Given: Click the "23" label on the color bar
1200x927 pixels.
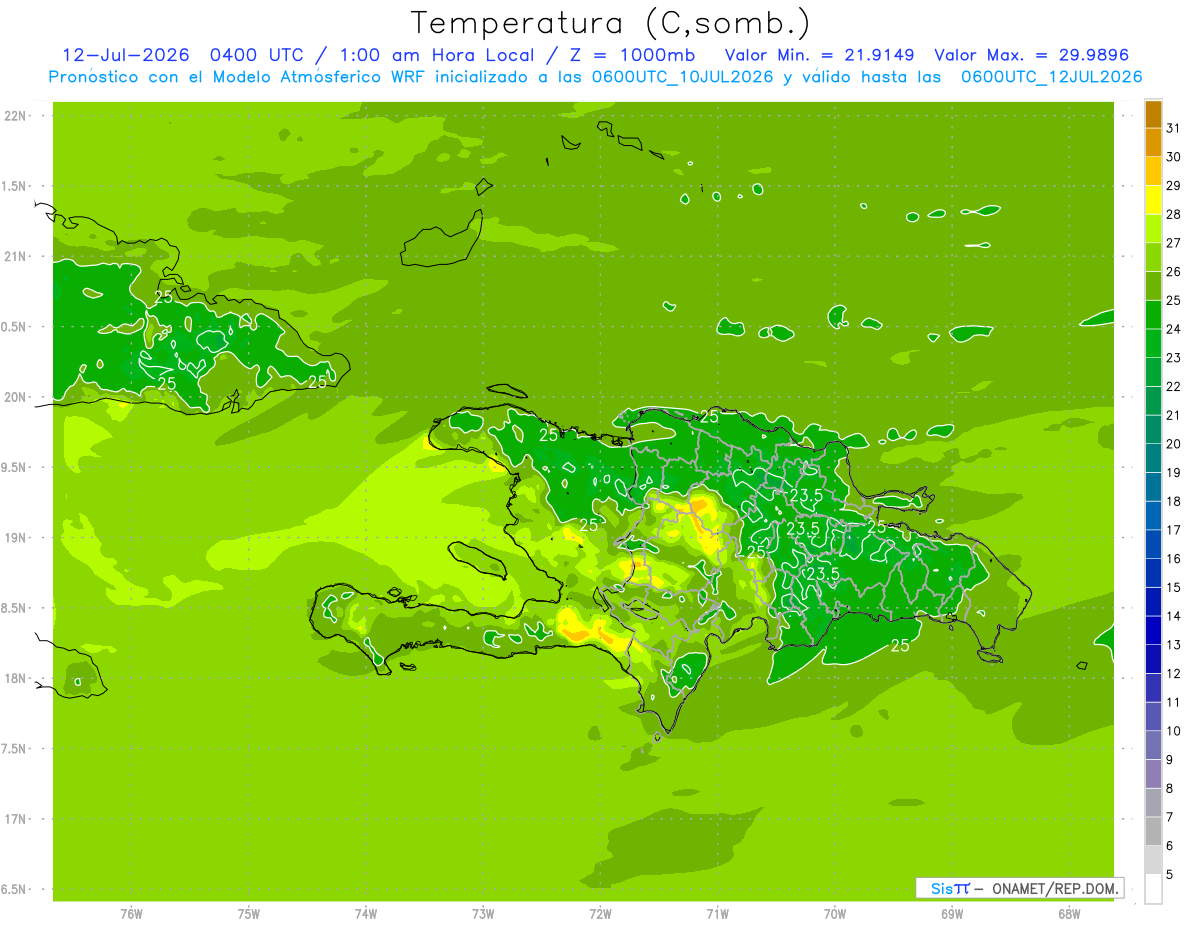Looking at the screenshot, I should tap(1174, 358).
